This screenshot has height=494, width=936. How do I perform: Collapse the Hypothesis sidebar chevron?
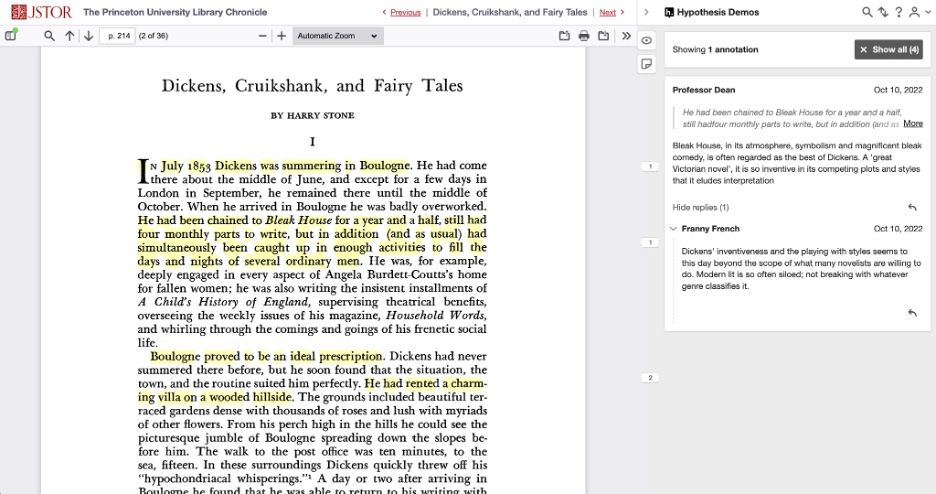tap(646, 12)
